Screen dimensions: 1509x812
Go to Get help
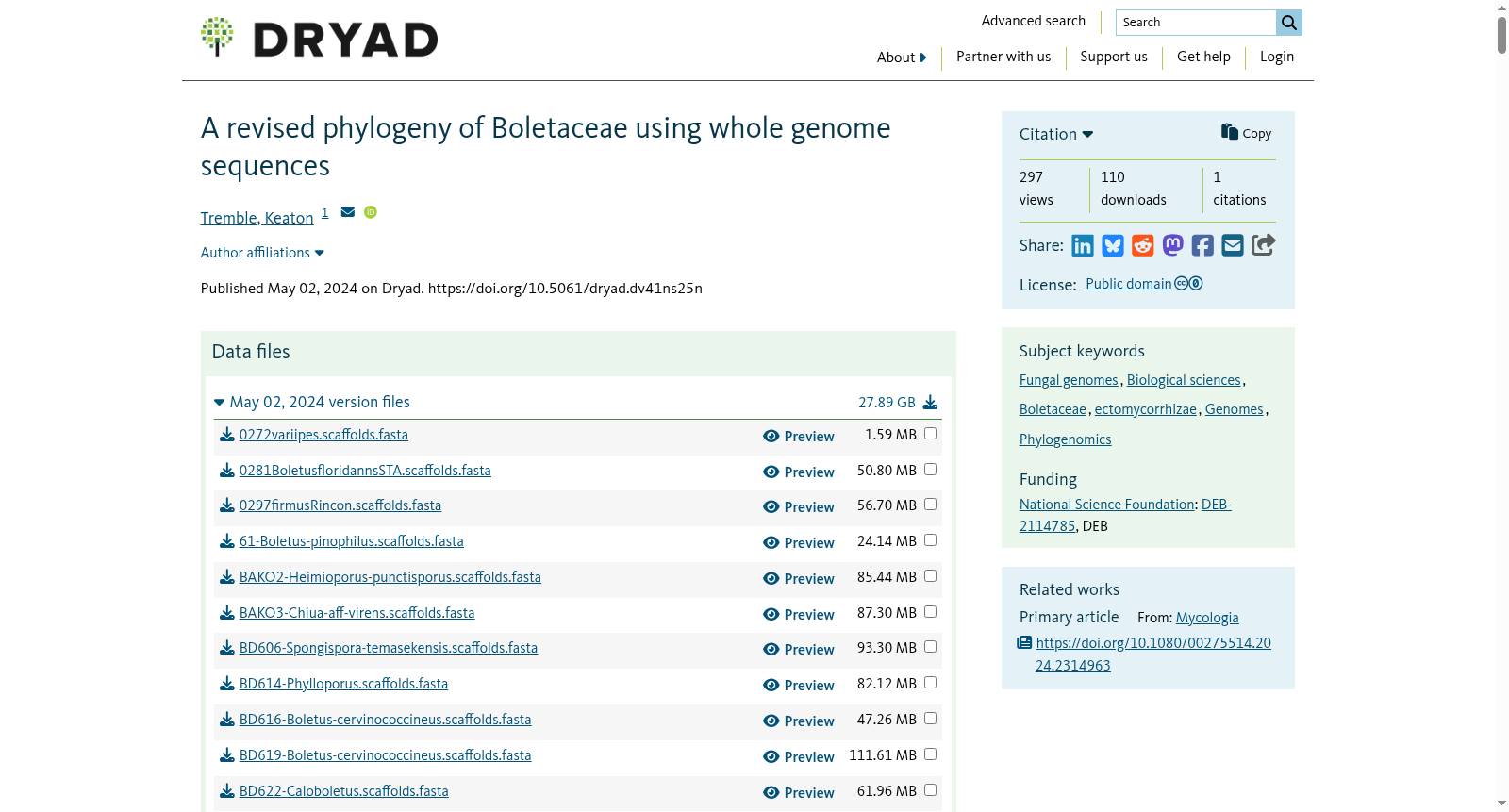pos(1203,57)
